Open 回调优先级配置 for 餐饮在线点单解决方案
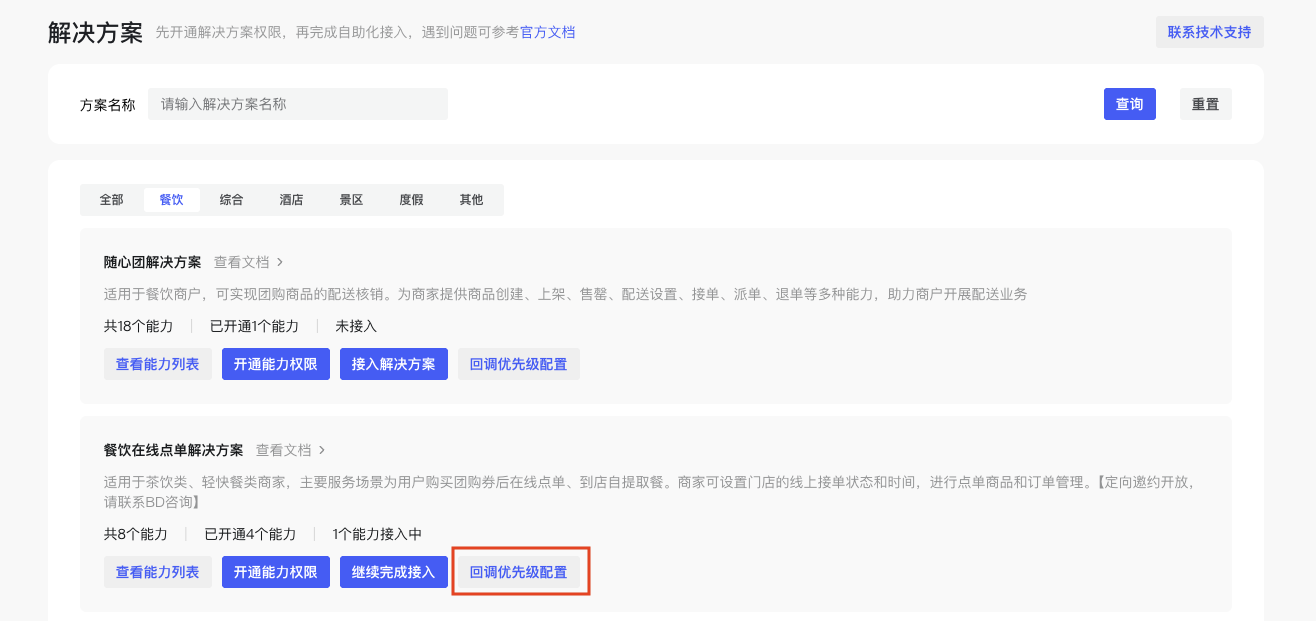 click(518, 572)
